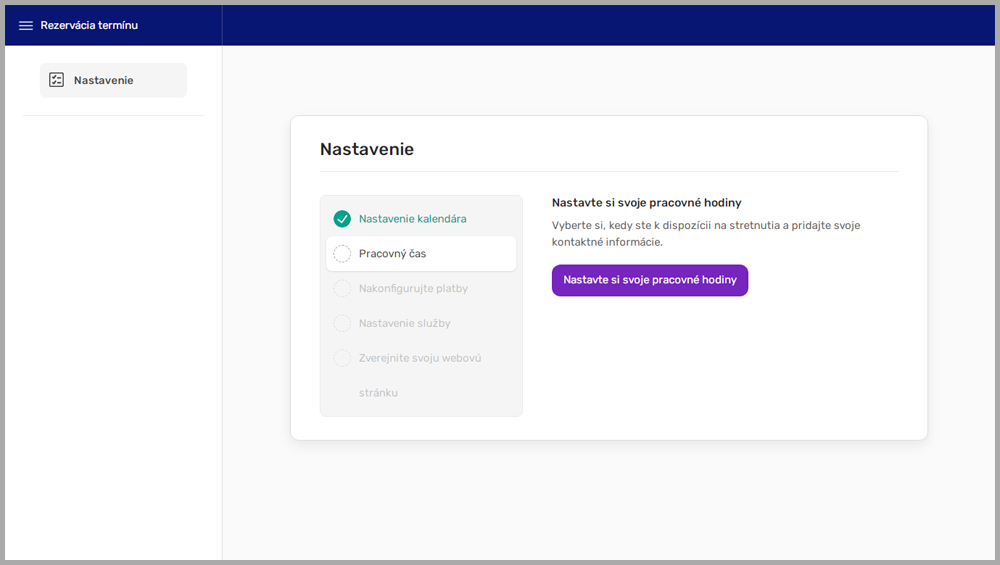This screenshot has height=565, width=1000.
Task: Click circle beside Zverejnite svoju webovú stránku
Action: pyautogui.click(x=342, y=358)
